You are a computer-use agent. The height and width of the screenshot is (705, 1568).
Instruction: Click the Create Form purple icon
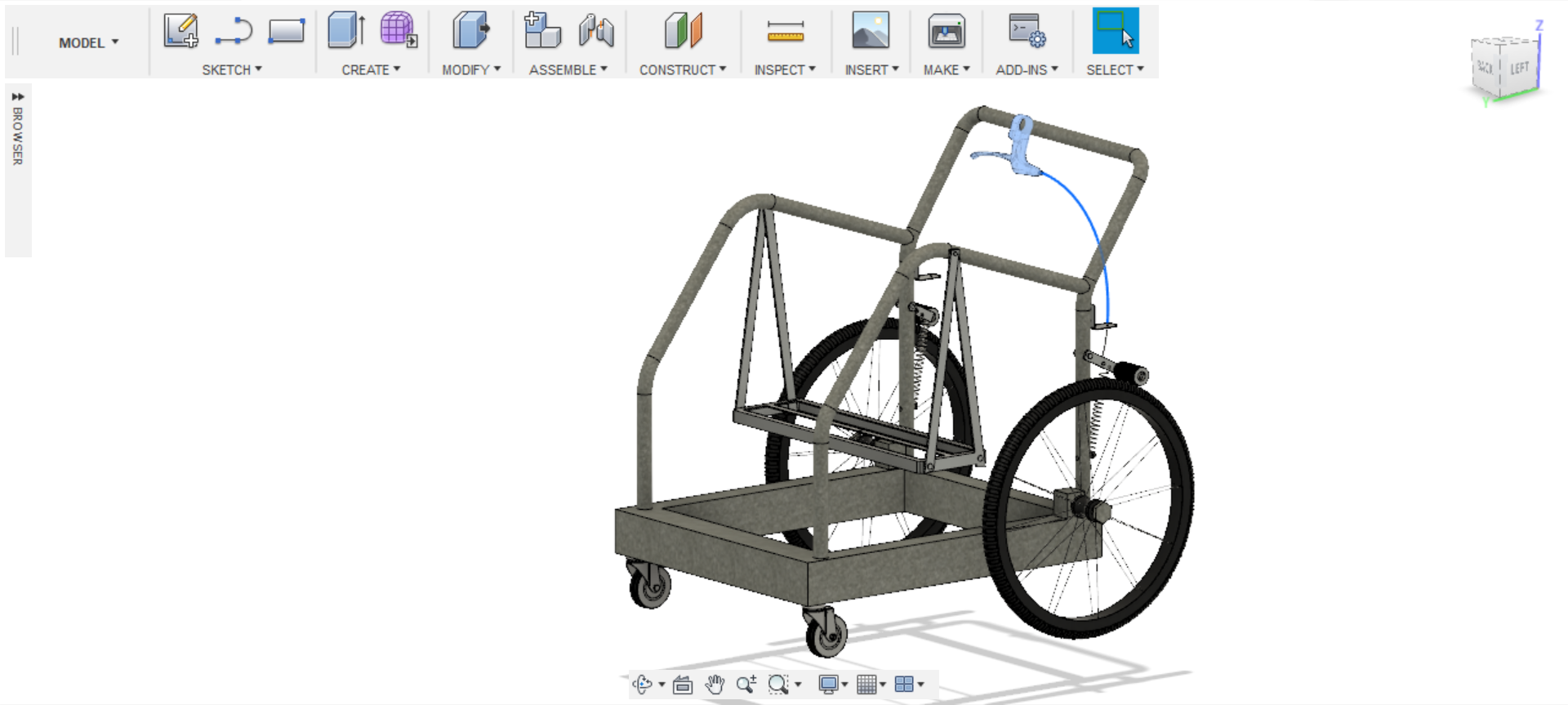point(399,30)
